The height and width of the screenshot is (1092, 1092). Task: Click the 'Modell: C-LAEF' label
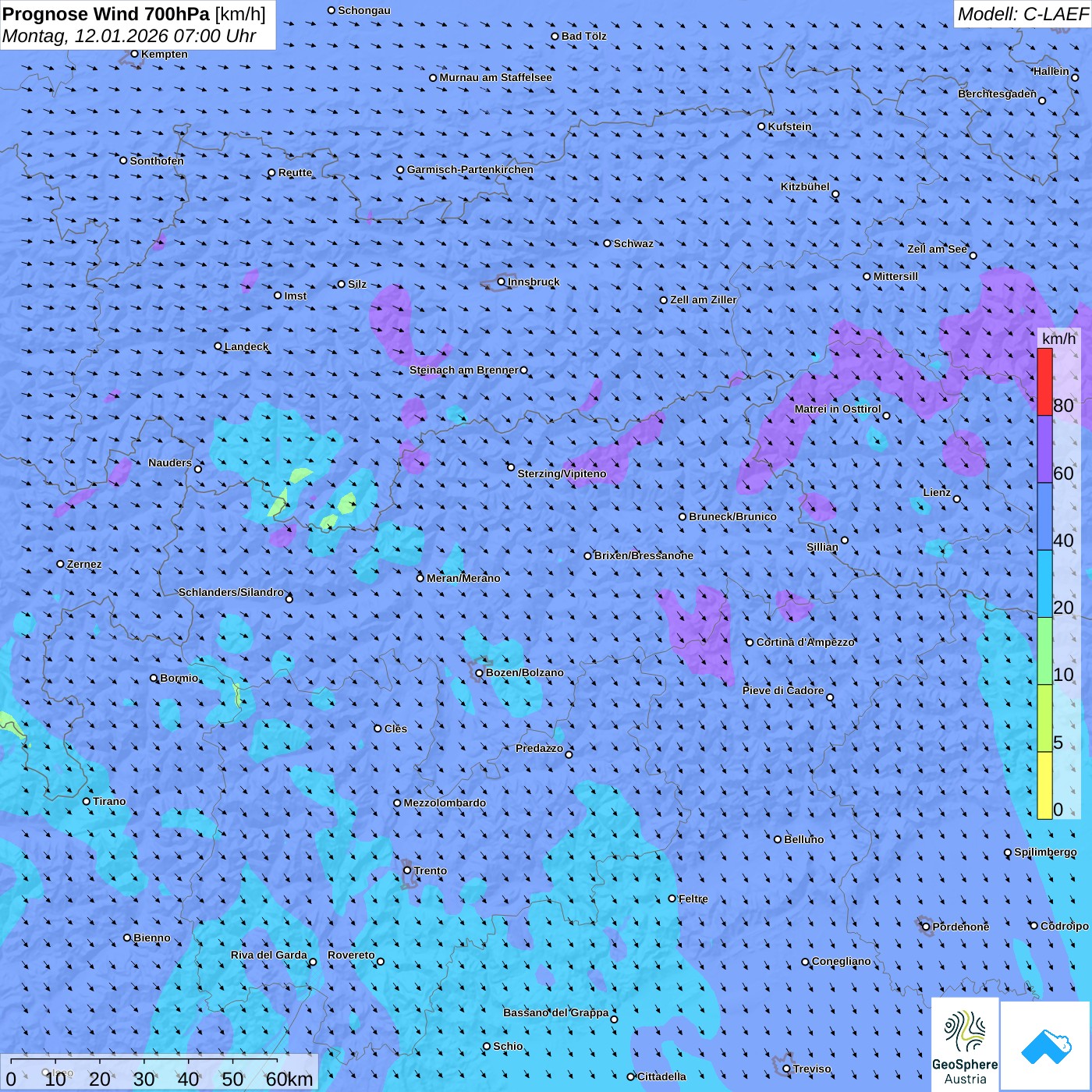click(x=1023, y=14)
